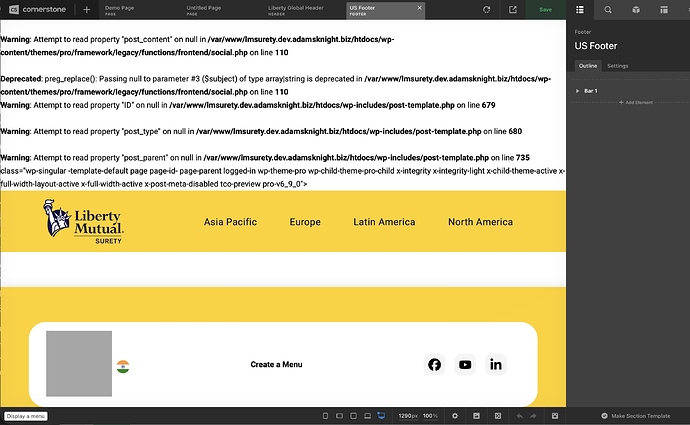Click Make Section Template
The height and width of the screenshot is (425, 690).
[636, 416]
